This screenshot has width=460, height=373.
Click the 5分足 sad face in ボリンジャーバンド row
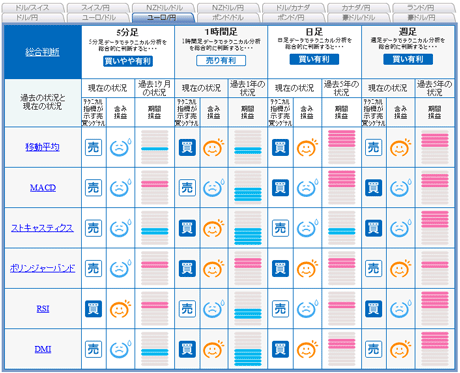point(120,268)
